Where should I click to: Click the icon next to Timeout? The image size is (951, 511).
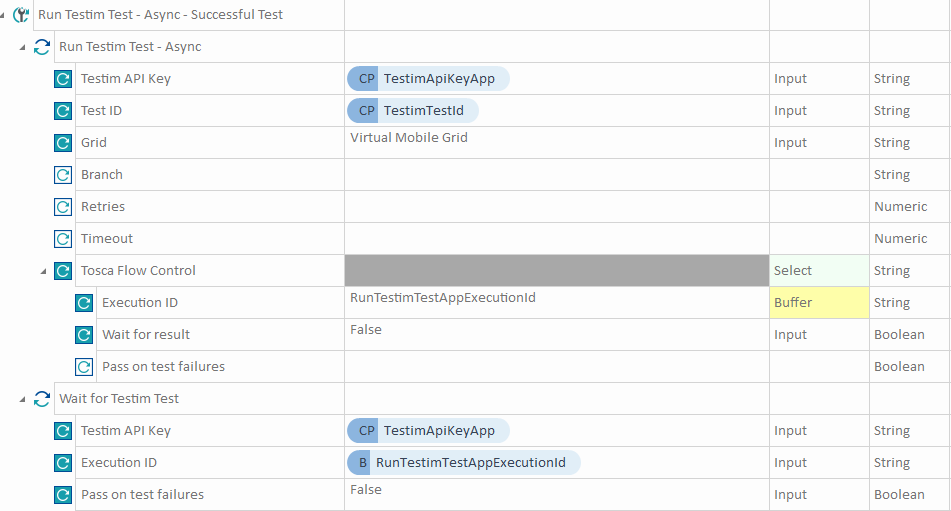click(63, 239)
